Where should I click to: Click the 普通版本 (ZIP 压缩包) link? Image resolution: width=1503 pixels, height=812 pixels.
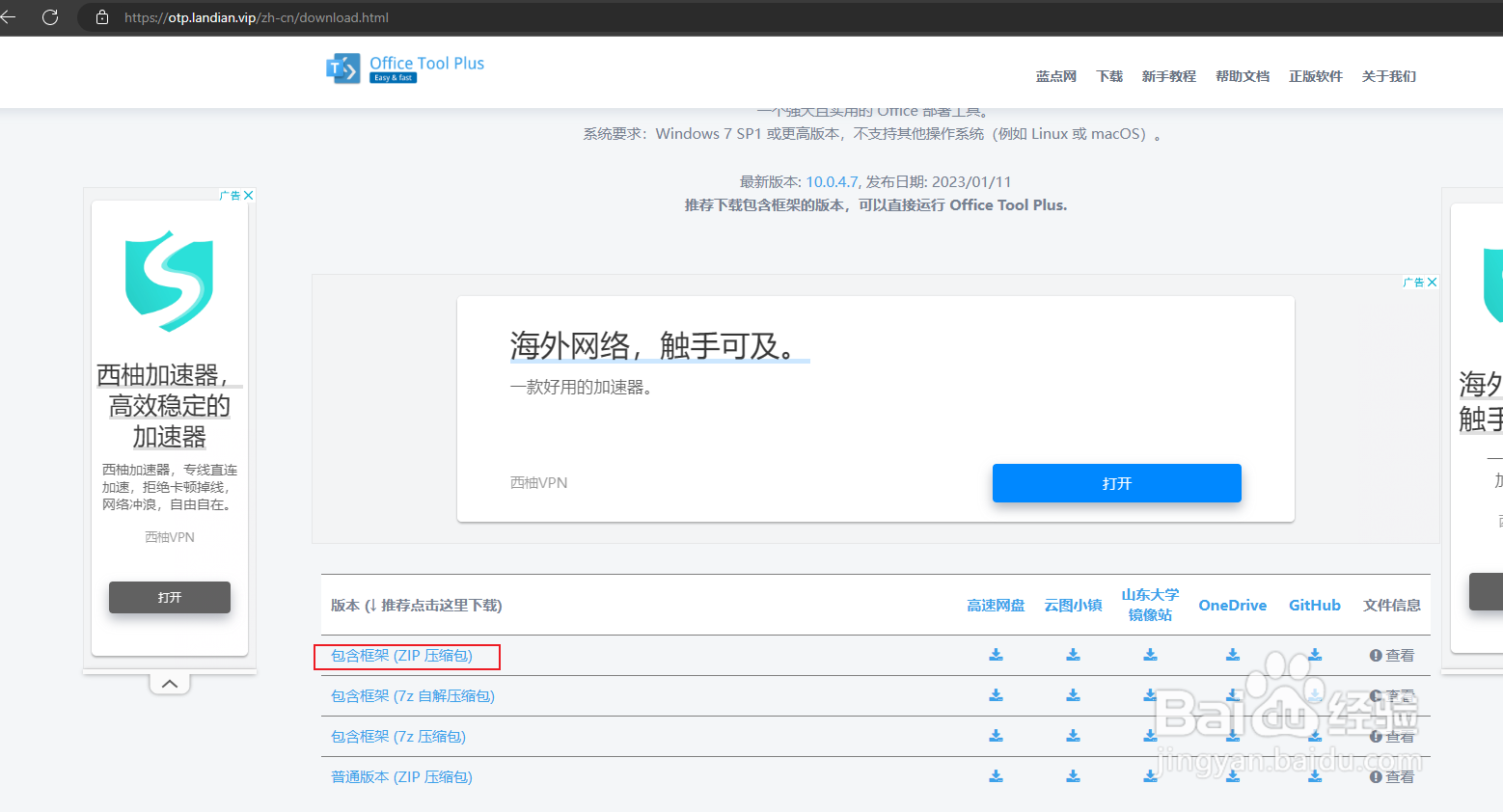(x=402, y=777)
